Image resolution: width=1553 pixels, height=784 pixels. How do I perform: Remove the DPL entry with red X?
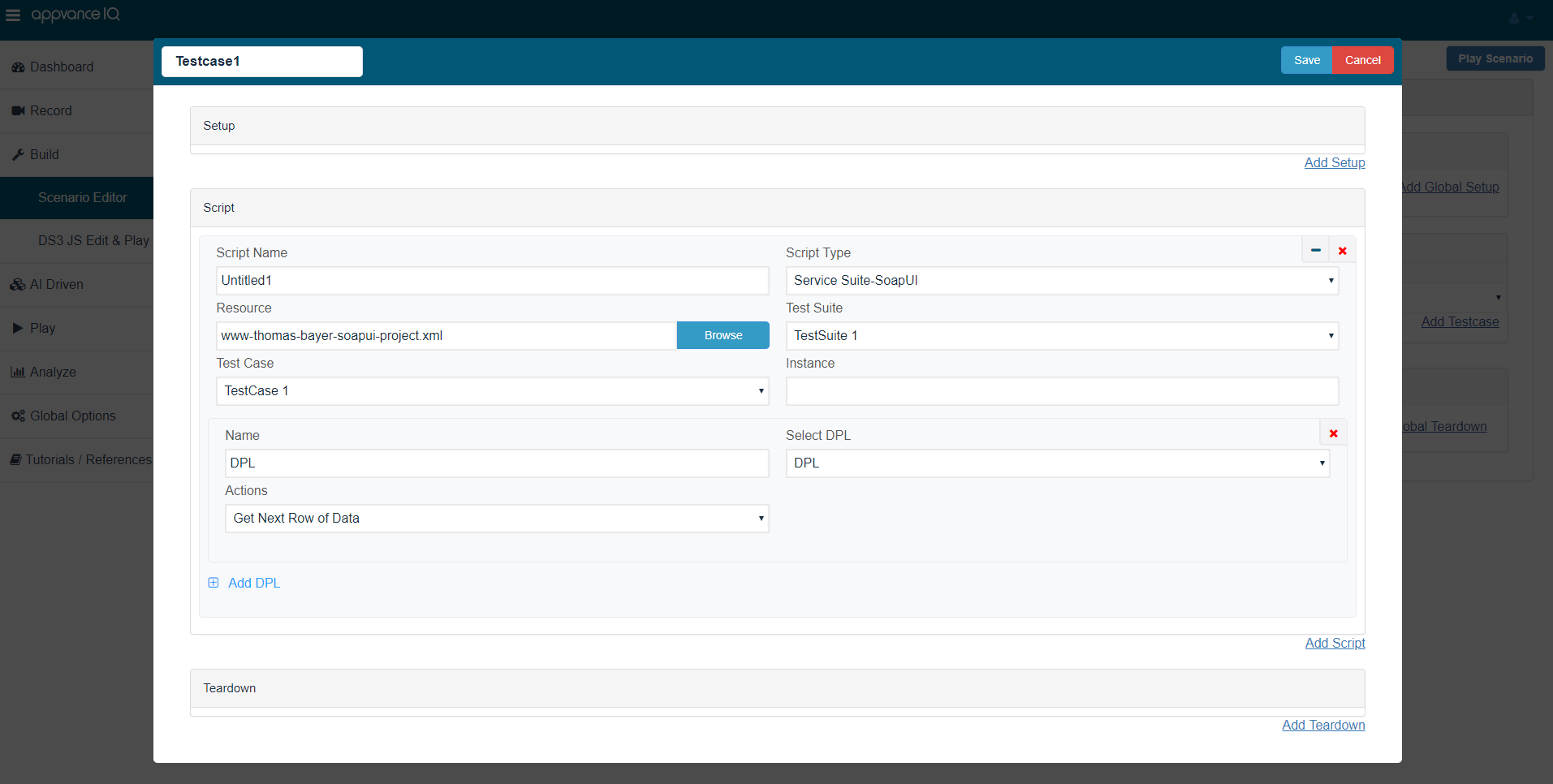[1333, 433]
